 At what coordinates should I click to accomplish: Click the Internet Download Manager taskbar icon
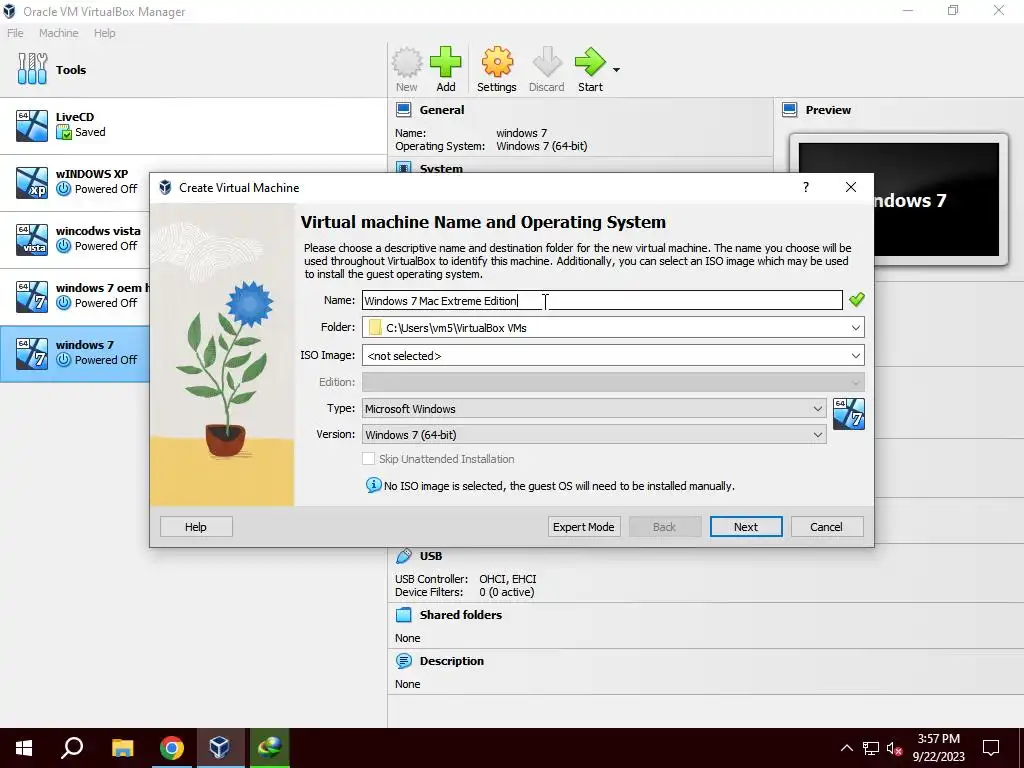pos(269,748)
